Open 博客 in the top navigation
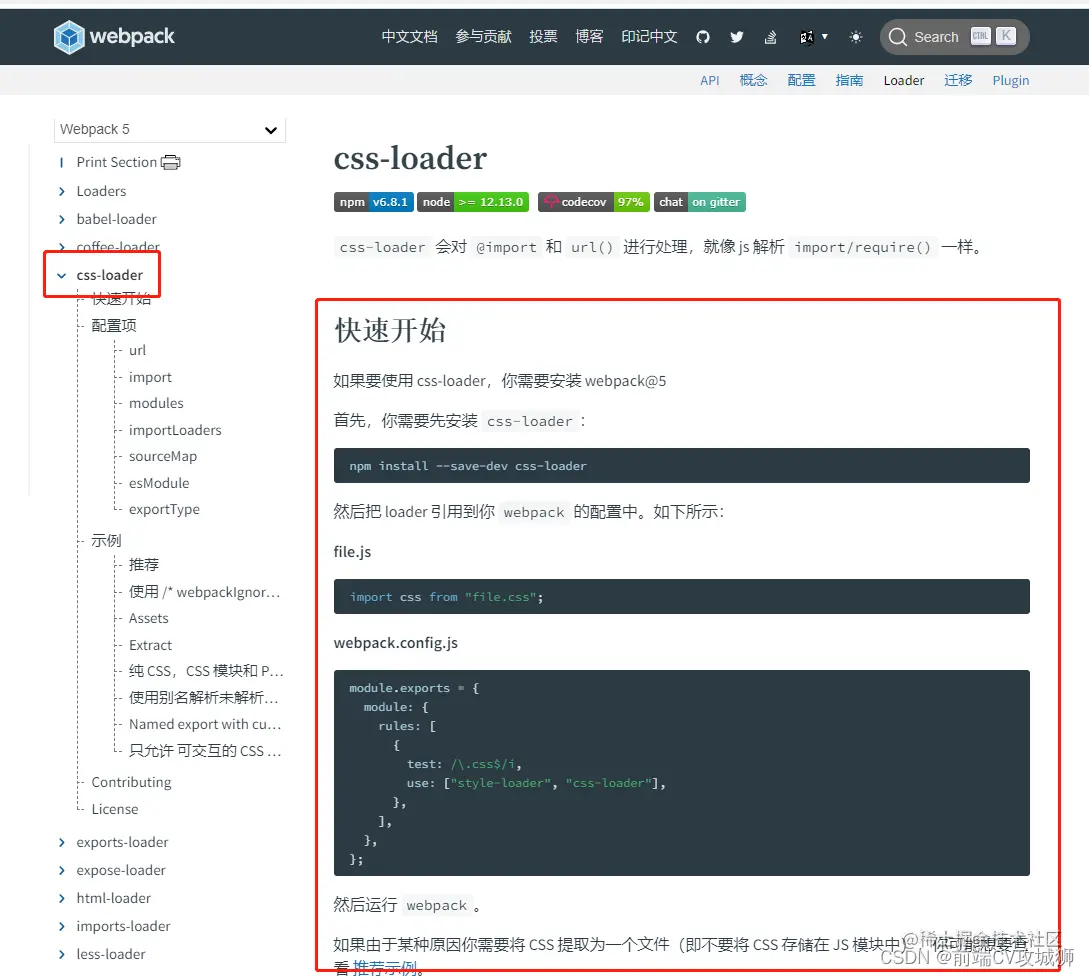 589,37
